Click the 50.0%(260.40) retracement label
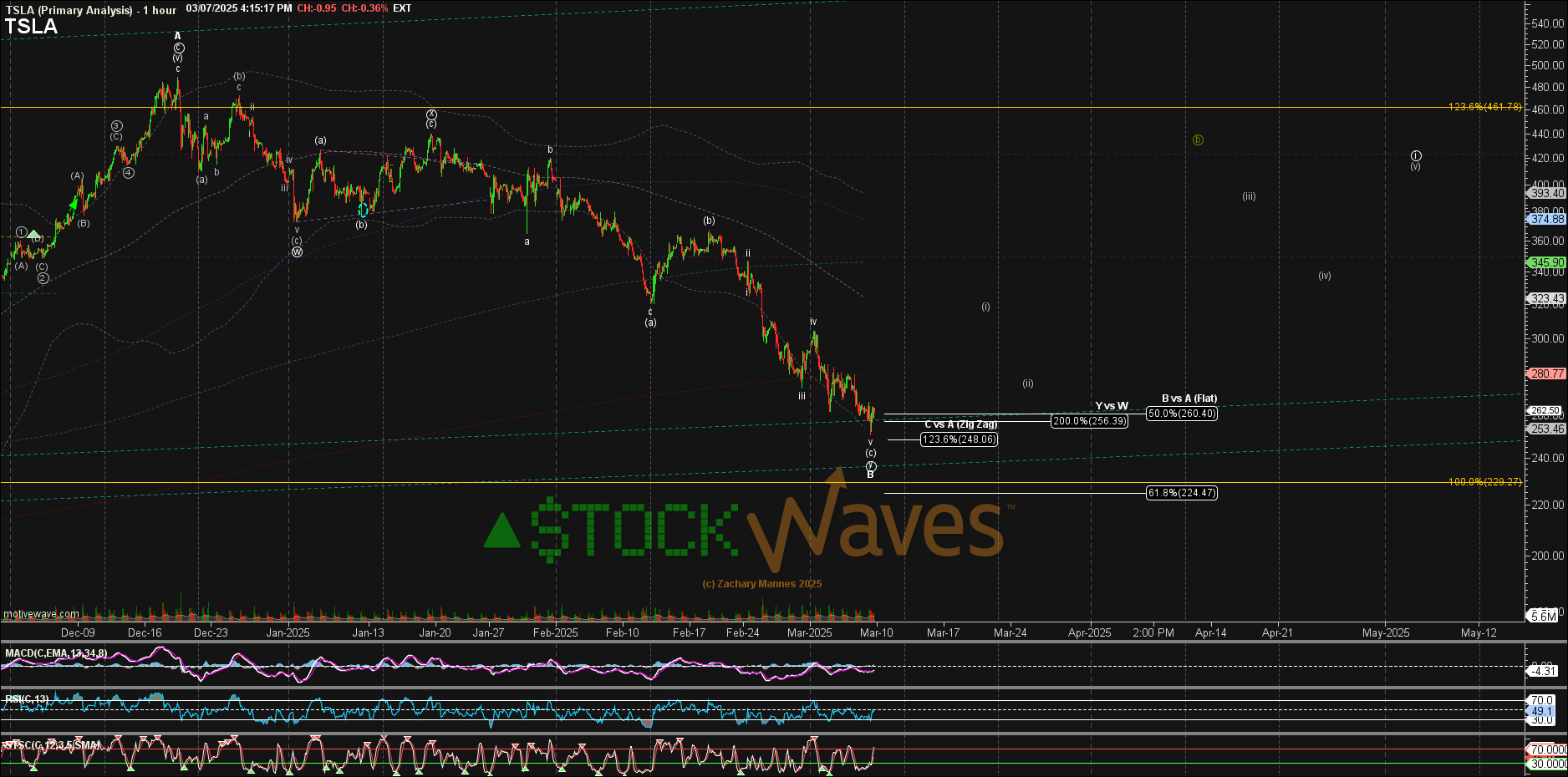Screen dimensions: 1568x777 (1182, 414)
